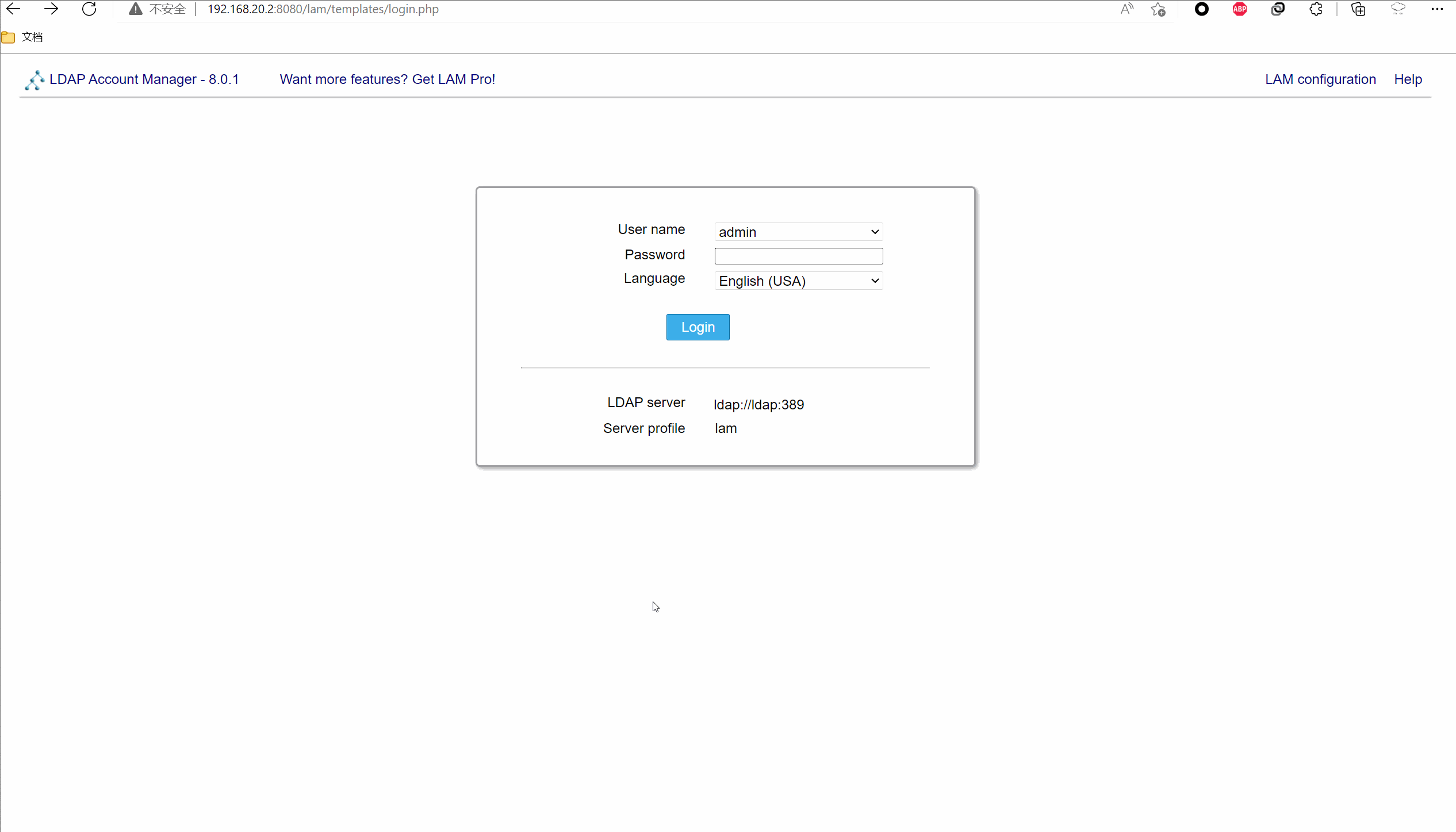Click the LDAP Account Manager logo icon

(x=35, y=80)
